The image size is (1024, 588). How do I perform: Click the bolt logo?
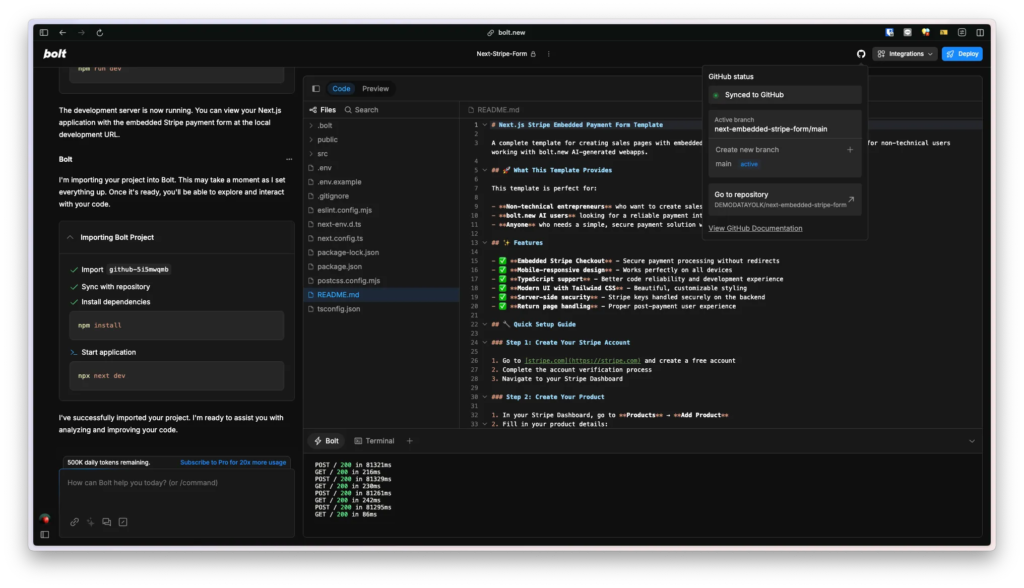pyautogui.click(x=55, y=54)
